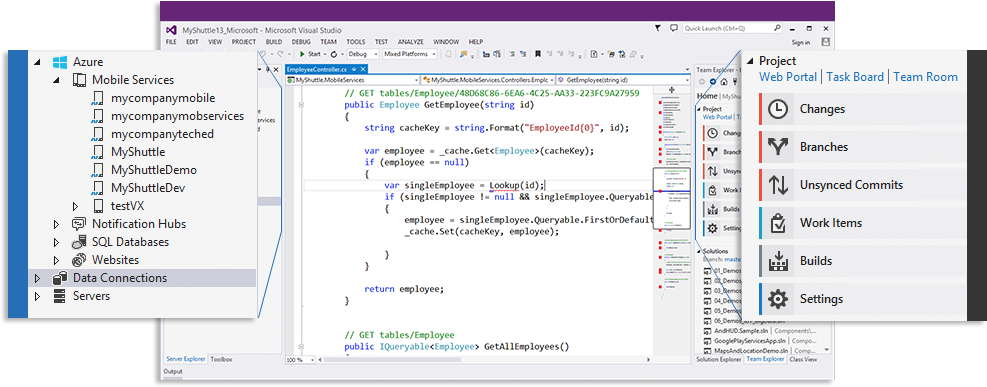Click the Notification Hubs icon
987x387 pixels.
tap(79, 224)
